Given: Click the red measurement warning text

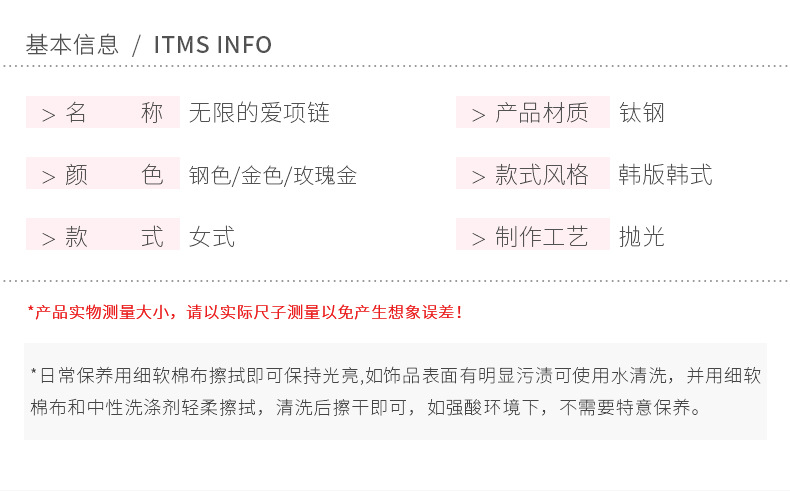Looking at the screenshot, I should coord(245,312).
